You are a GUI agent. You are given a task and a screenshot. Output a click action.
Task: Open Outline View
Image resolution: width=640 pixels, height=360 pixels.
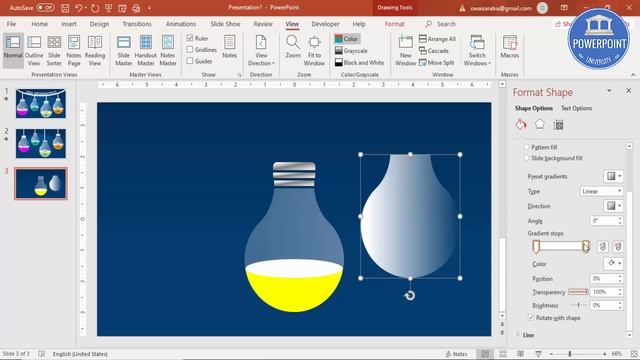click(34, 50)
